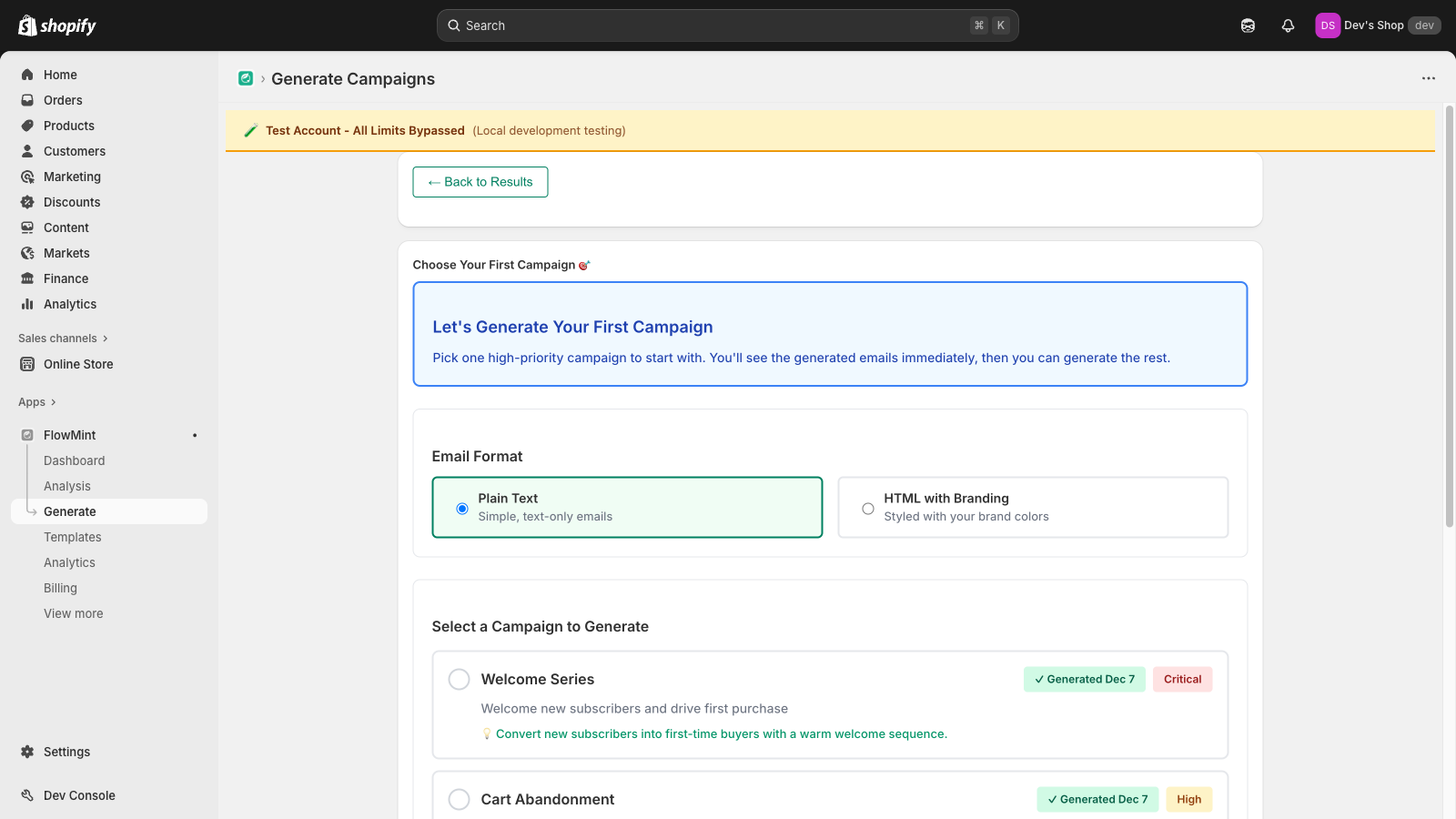Open the three-dot more actions menu
1456x819 pixels.
(1428, 78)
